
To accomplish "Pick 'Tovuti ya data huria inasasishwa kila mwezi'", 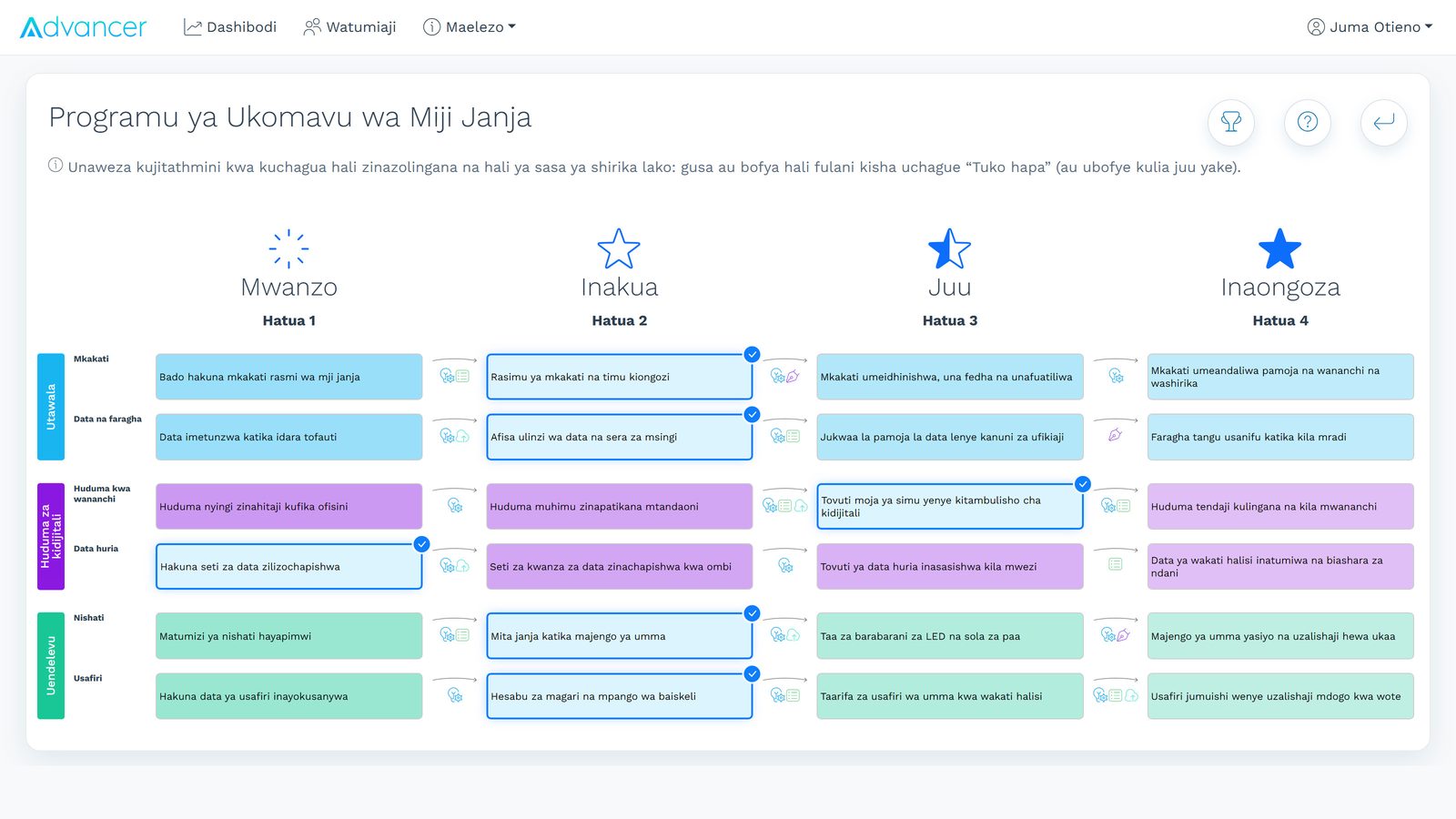I will 950,567.
